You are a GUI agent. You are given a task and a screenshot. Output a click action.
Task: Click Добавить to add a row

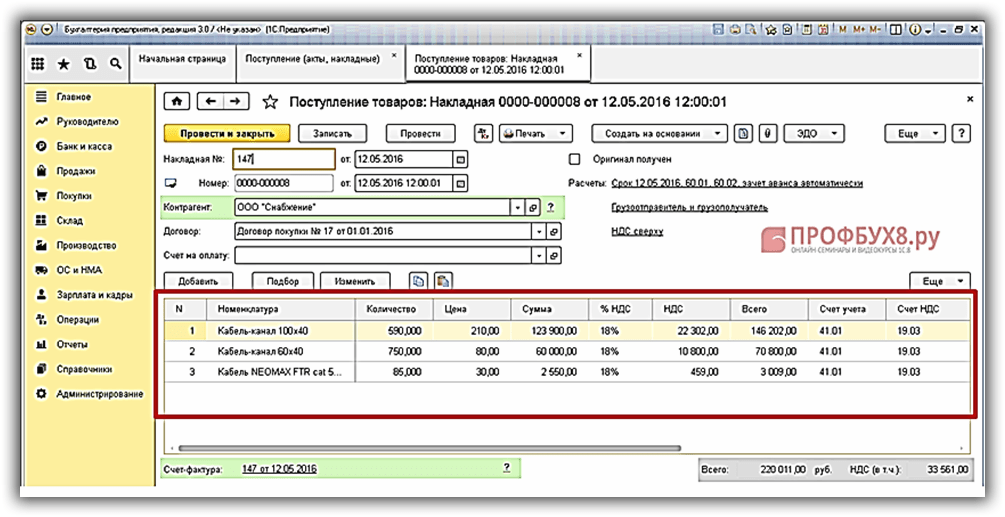[x=198, y=281]
